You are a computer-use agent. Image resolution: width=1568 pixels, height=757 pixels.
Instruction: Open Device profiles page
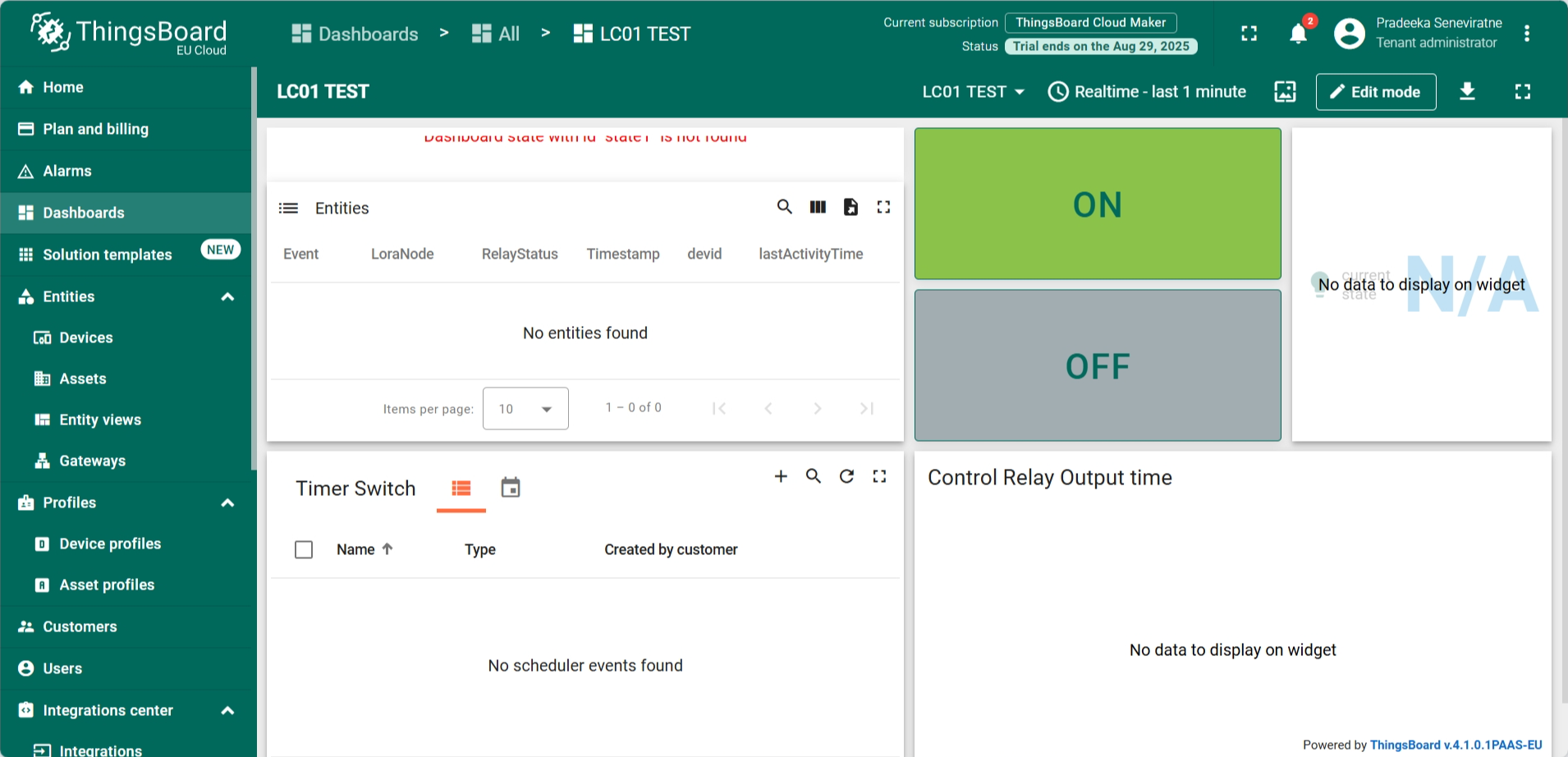point(126,544)
